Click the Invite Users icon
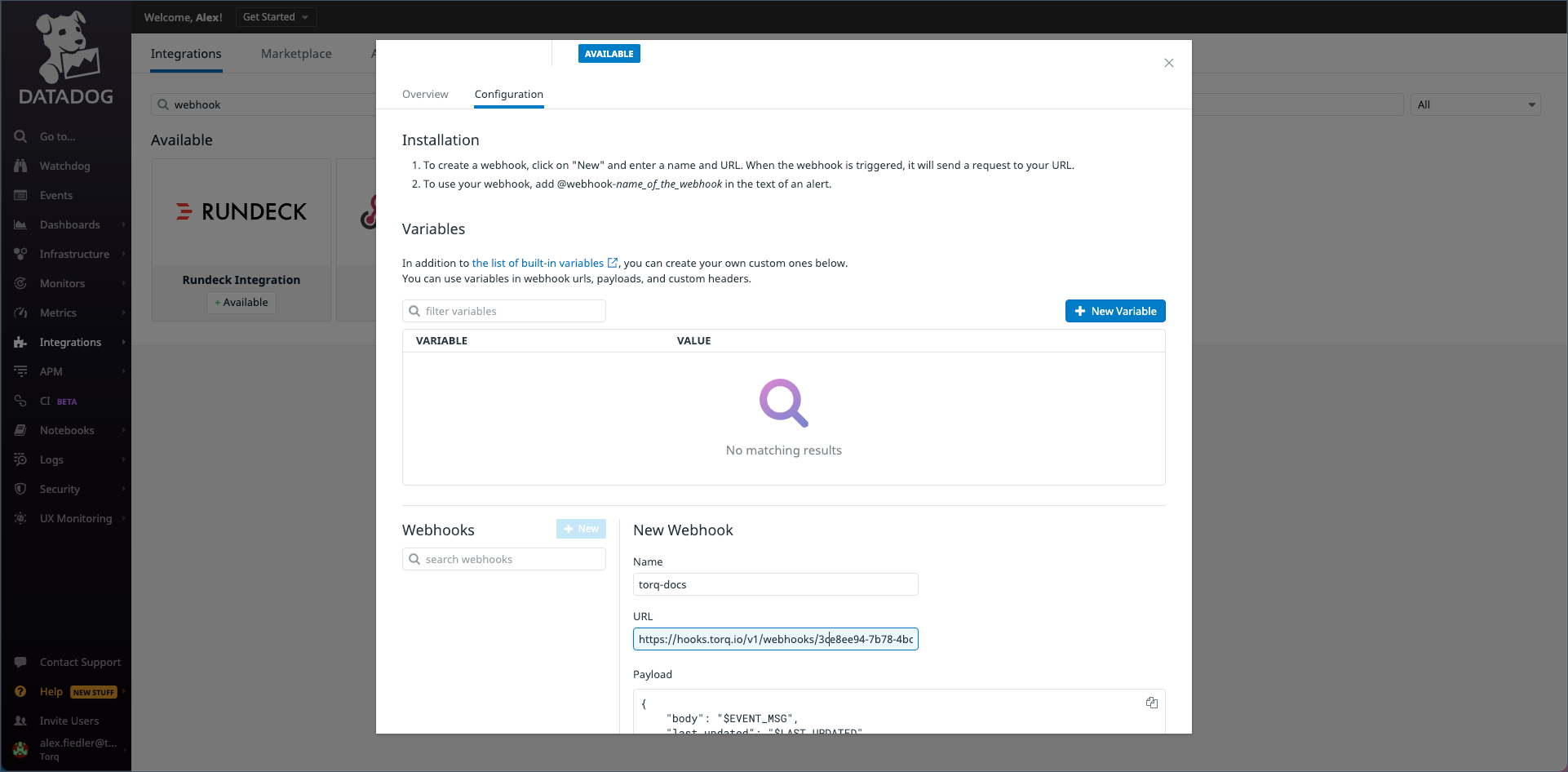 (x=20, y=721)
